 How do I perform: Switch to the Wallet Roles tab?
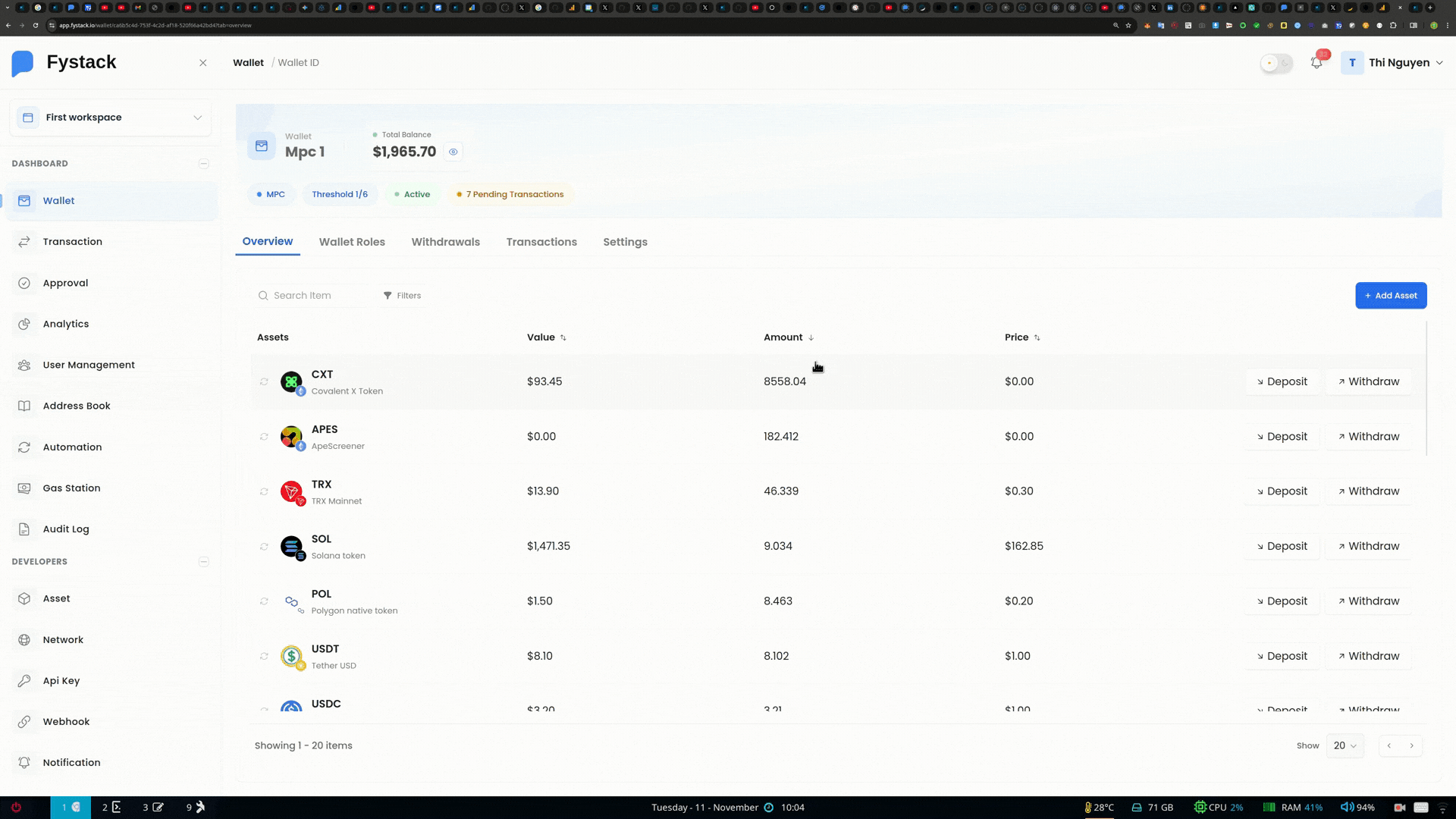[352, 242]
